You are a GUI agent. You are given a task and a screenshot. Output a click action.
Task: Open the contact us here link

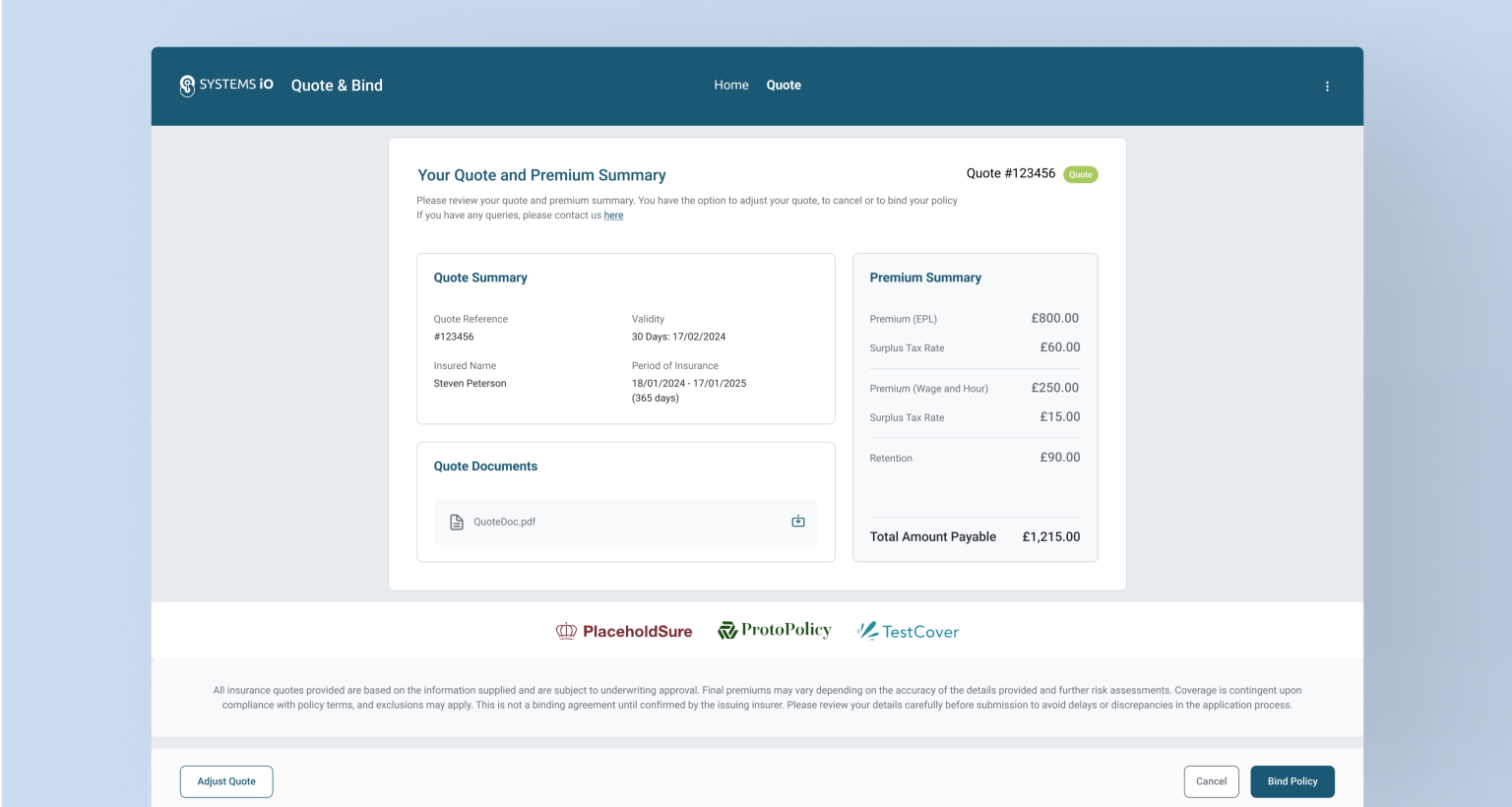click(x=613, y=215)
